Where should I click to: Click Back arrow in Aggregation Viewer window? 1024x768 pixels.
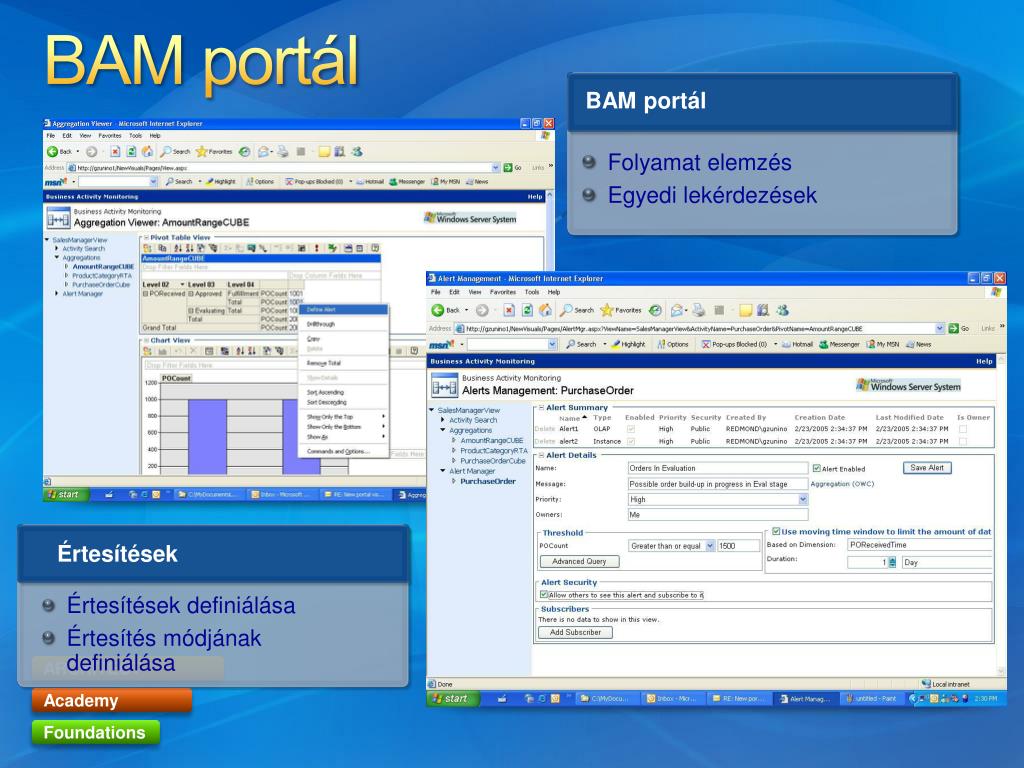tap(52, 152)
